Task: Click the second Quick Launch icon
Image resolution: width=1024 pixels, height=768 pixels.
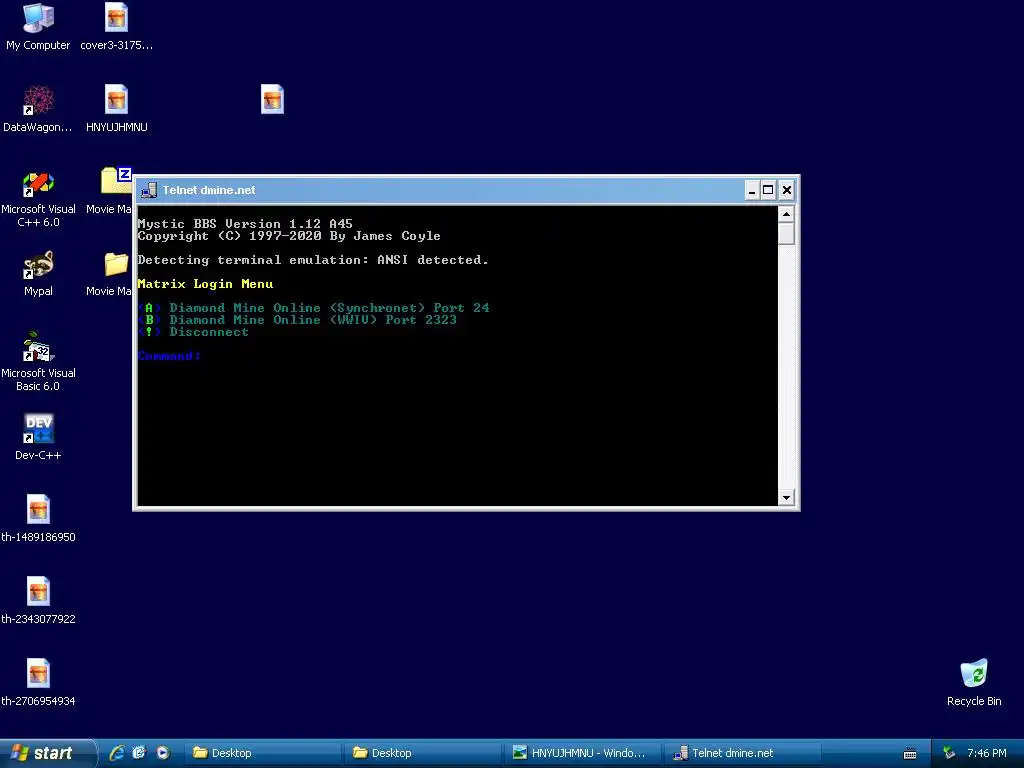Action: (139, 753)
